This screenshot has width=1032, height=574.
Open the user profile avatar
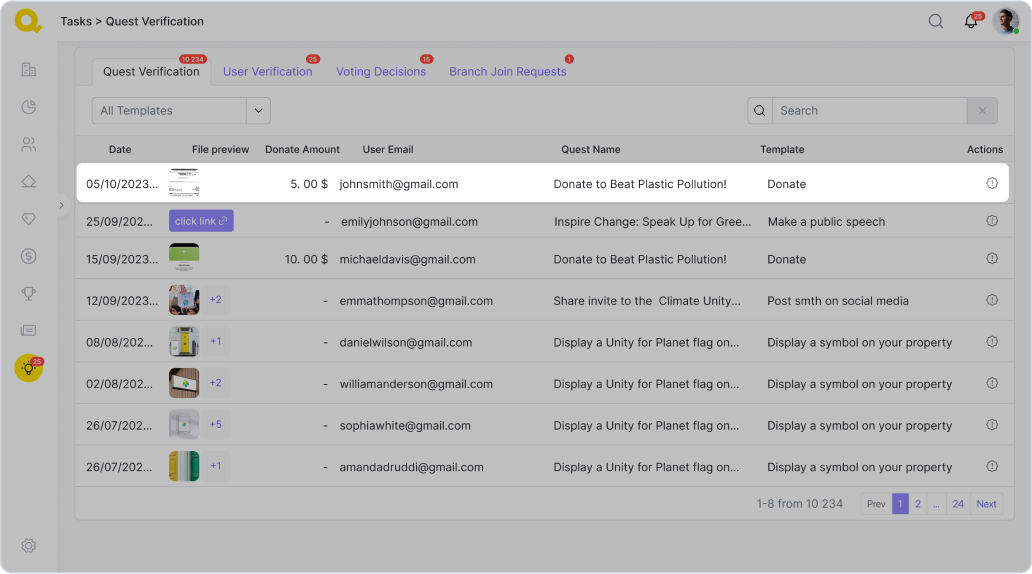coord(1005,21)
